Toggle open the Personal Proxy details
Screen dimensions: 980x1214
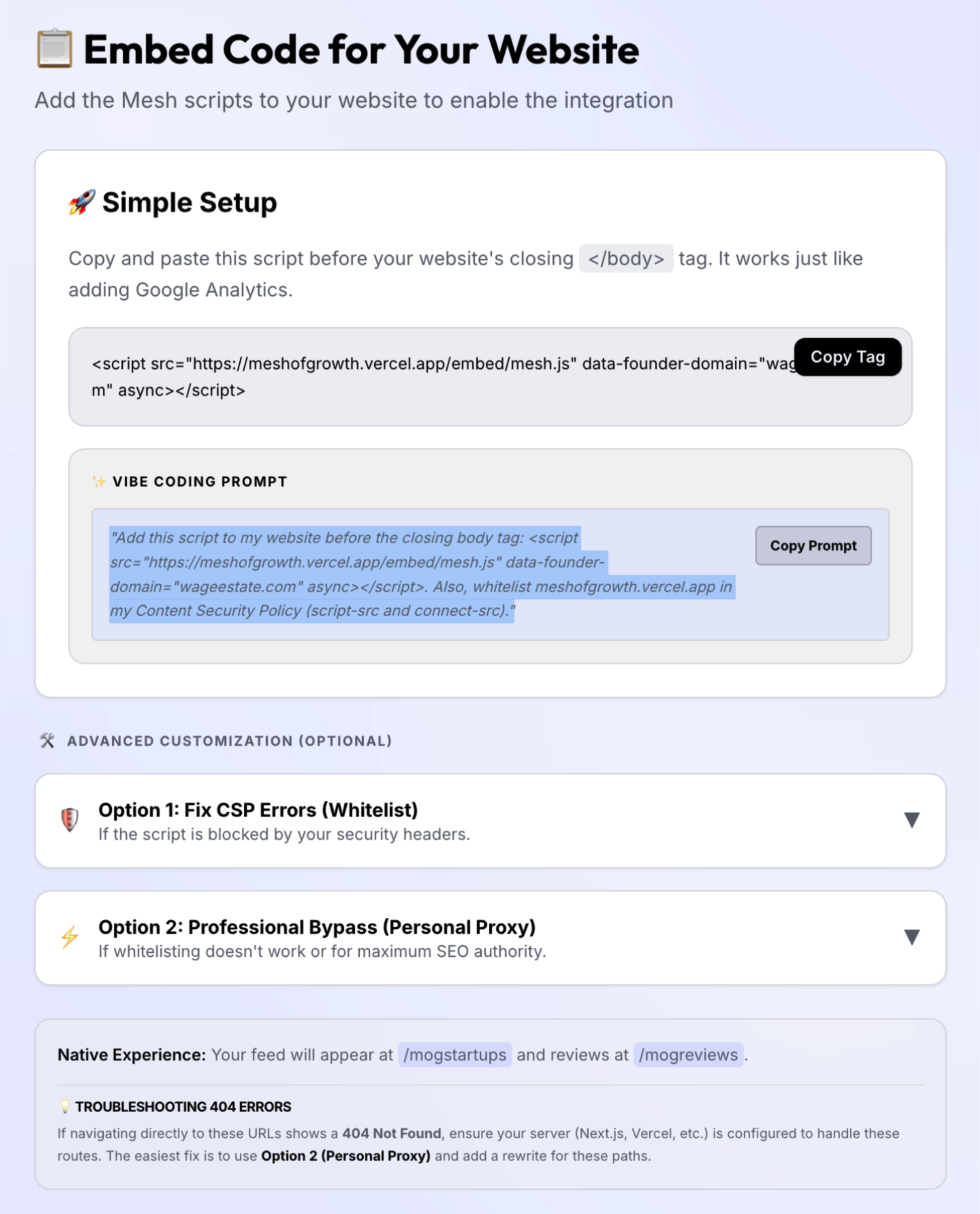[x=912, y=938]
